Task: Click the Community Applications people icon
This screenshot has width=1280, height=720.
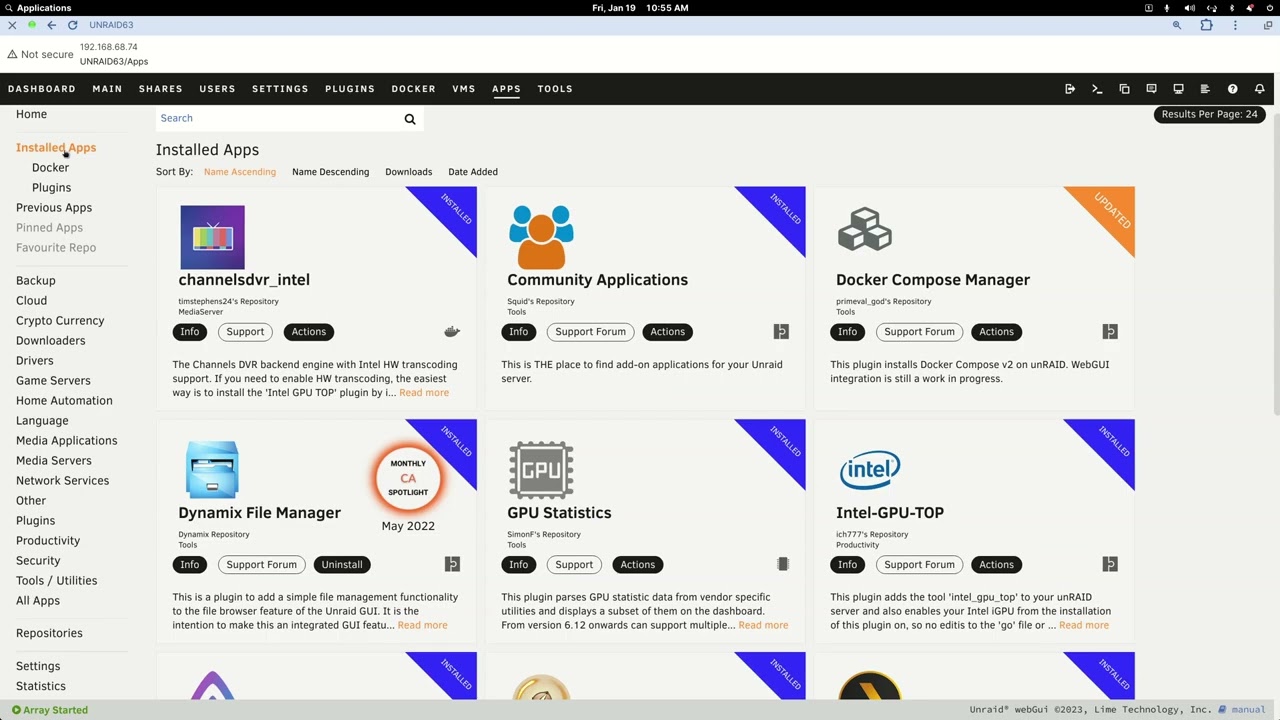Action: [541, 237]
